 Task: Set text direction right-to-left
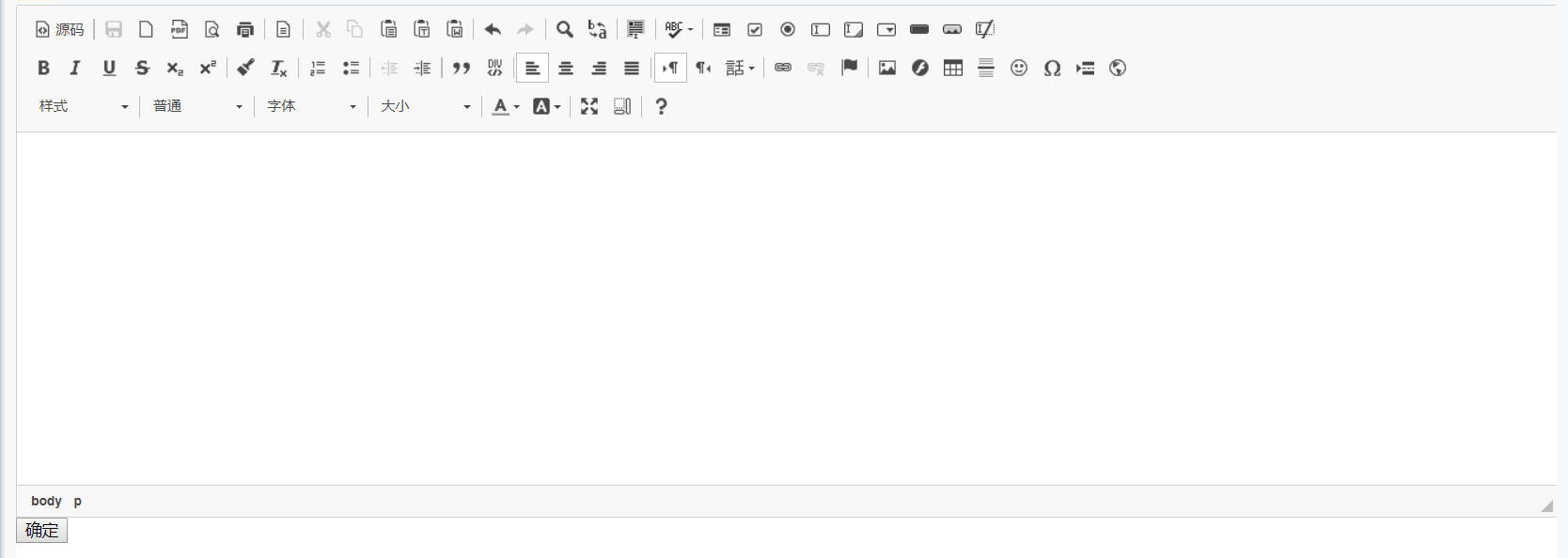point(704,69)
